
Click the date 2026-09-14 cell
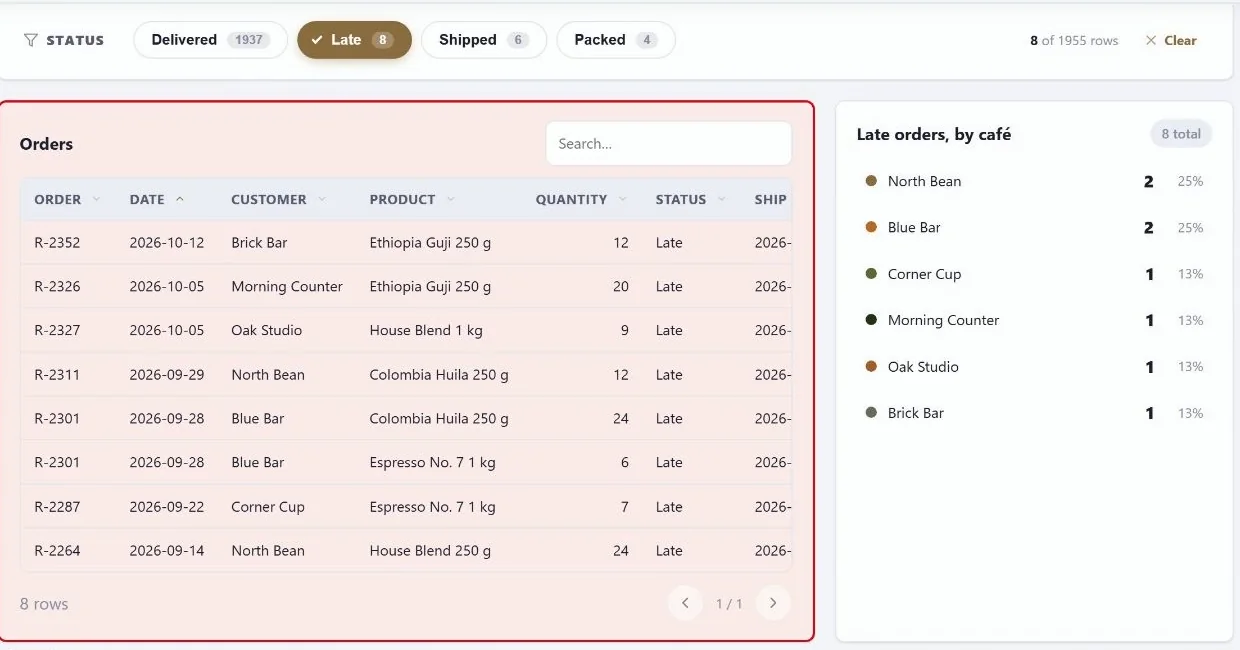pos(167,551)
